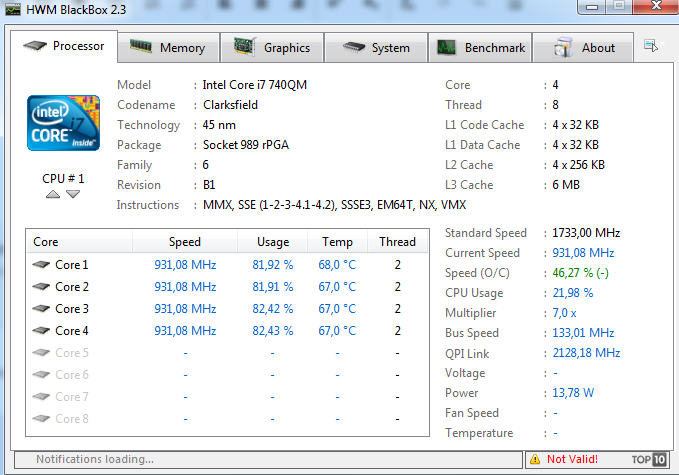Click the greyed Core 7 chip icon
Image resolution: width=679 pixels, height=475 pixels.
coord(41,396)
